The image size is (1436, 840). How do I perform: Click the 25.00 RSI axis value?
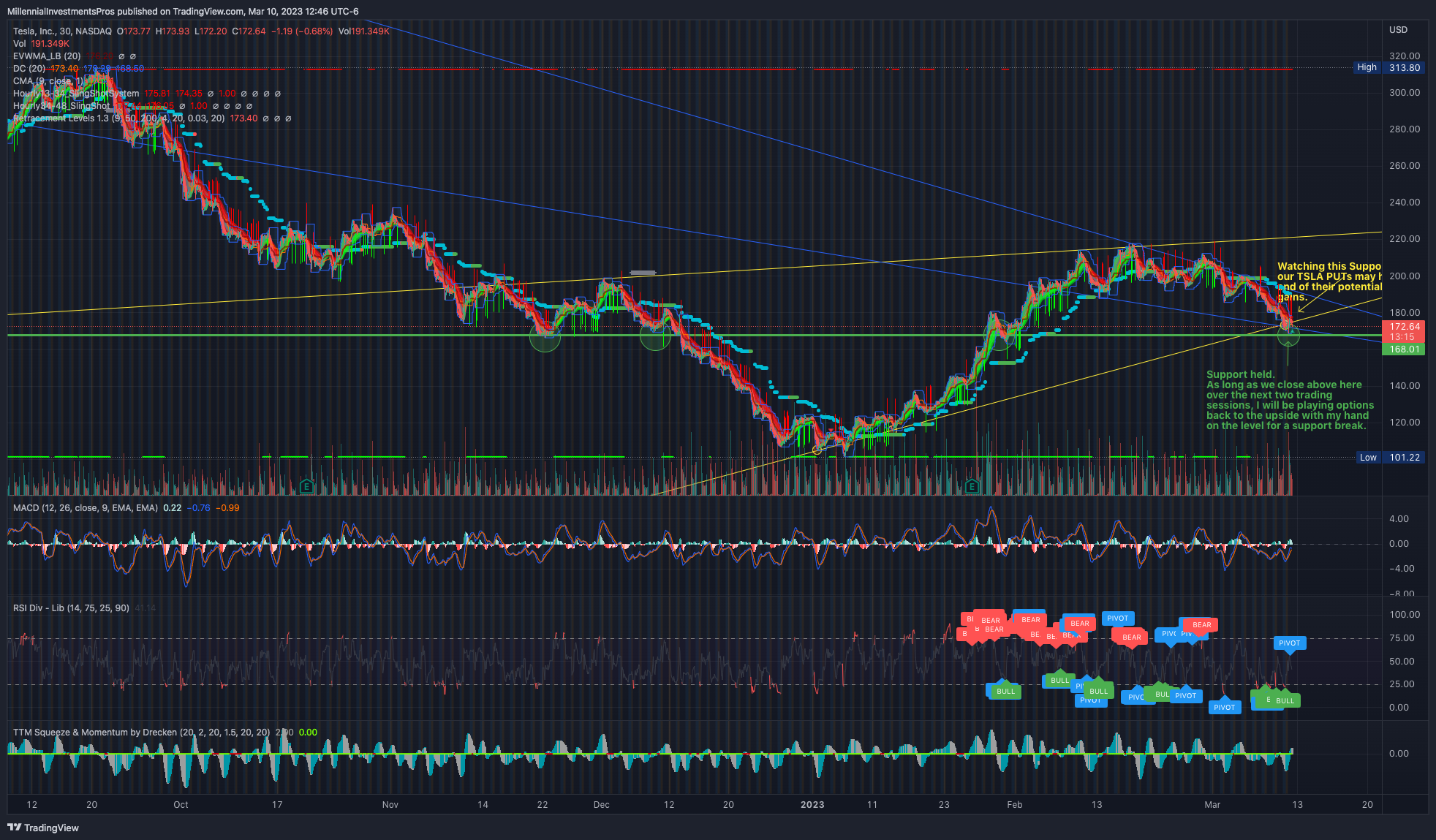tap(1402, 684)
